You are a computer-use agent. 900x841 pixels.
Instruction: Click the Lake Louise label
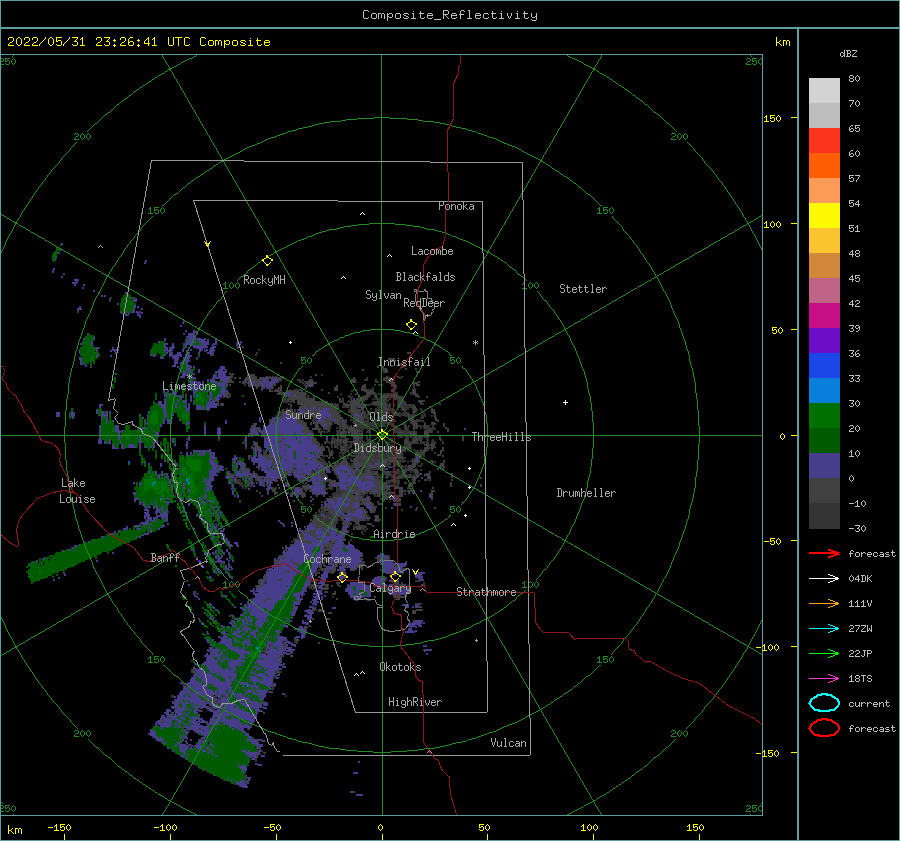point(77,491)
